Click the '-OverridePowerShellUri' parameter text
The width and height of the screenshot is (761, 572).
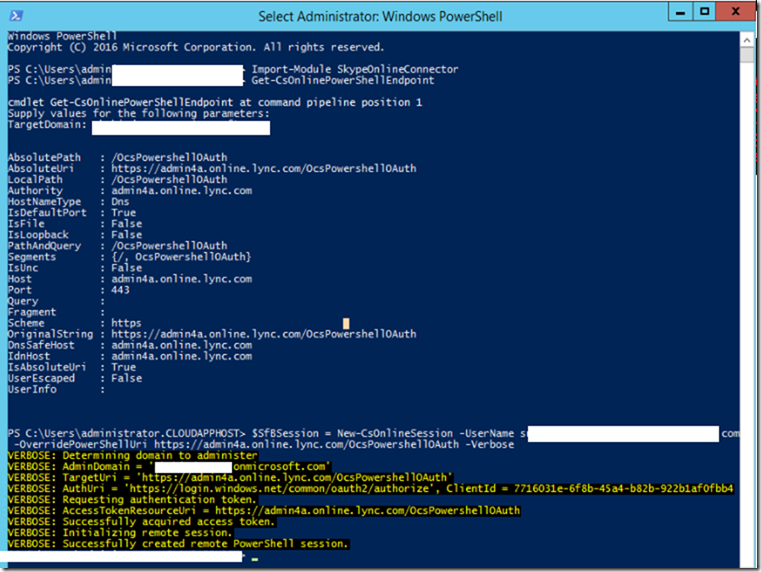pos(82,445)
